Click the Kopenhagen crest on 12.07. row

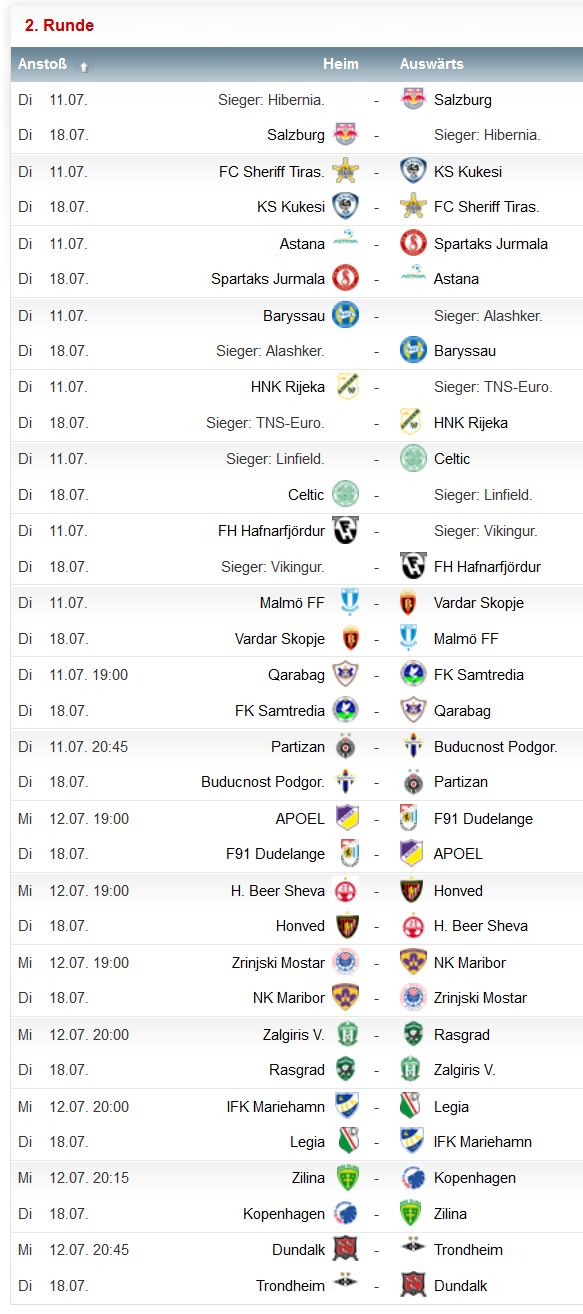click(x=413, y=1178)
